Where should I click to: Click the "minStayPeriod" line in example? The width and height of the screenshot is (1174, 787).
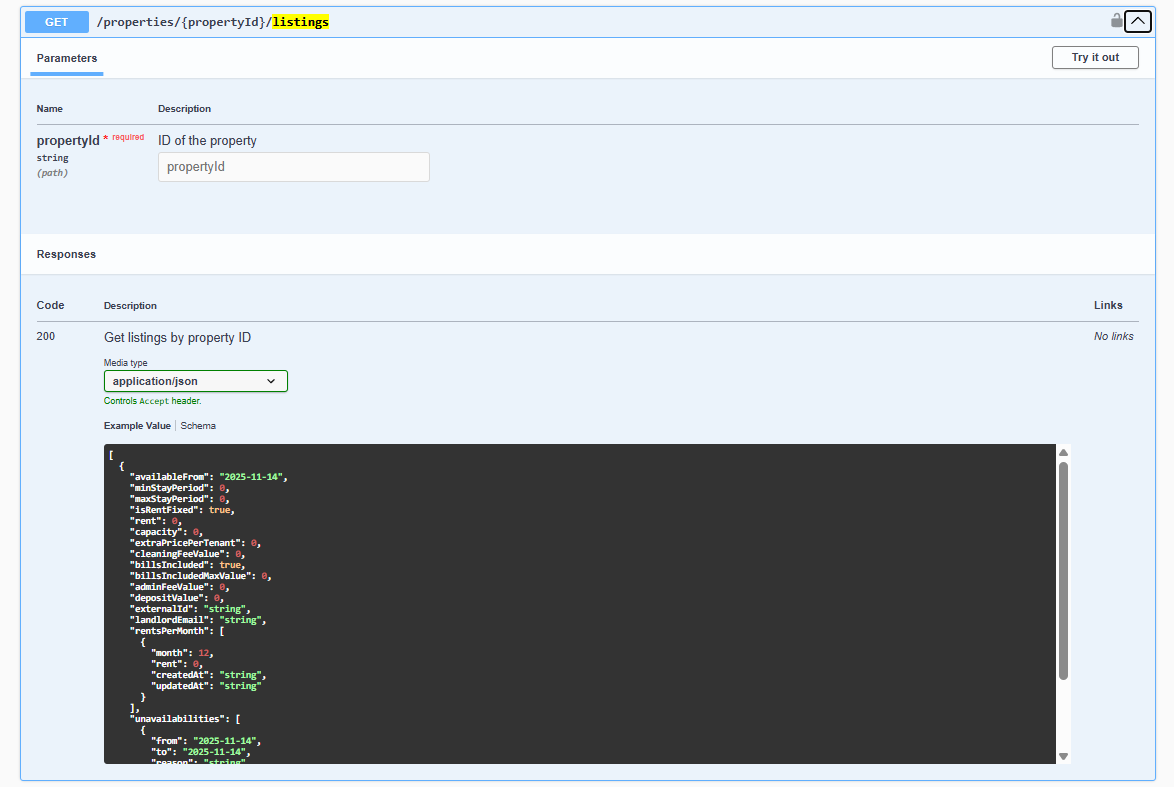[180, 488]
